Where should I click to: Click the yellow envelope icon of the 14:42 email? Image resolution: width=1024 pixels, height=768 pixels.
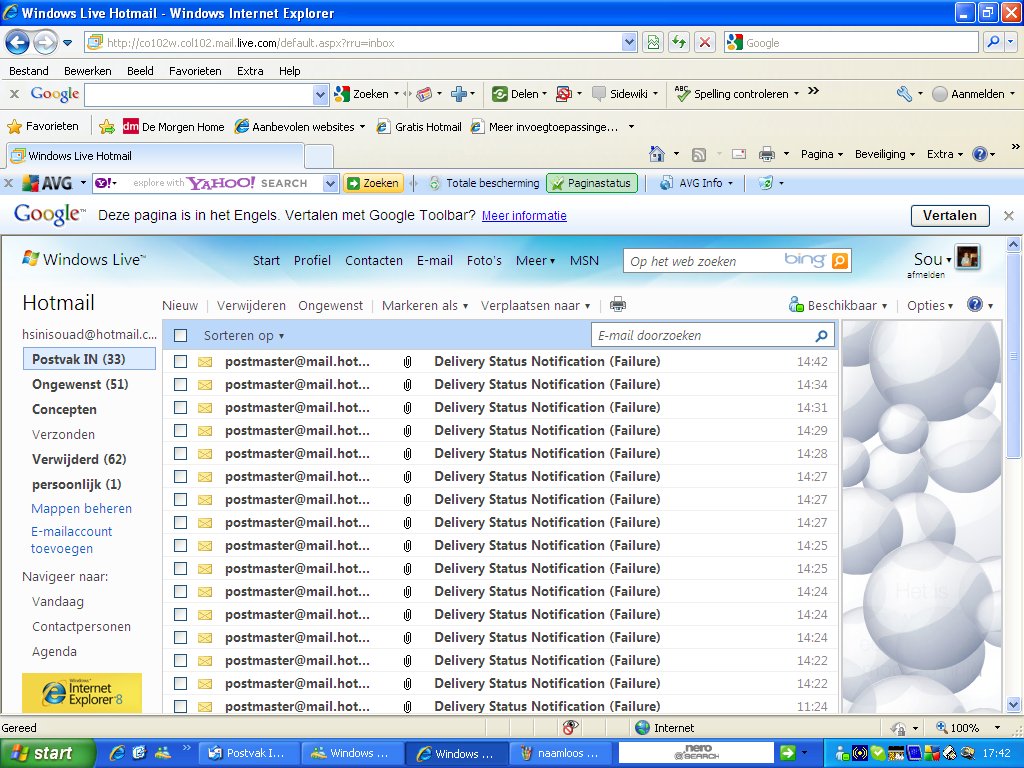(x=205, y=362)
